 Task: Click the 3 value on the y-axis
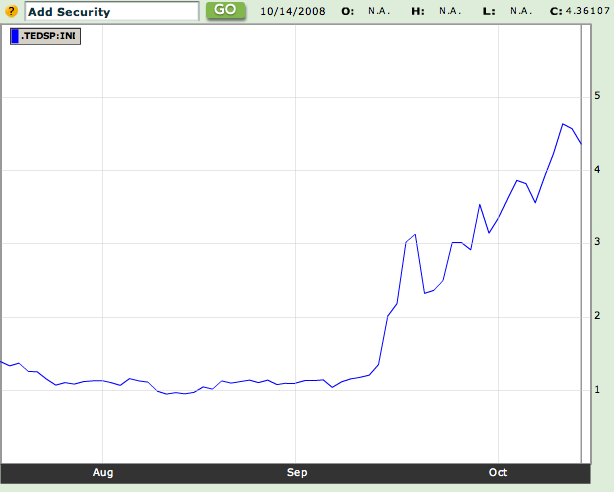click(597, 242)
